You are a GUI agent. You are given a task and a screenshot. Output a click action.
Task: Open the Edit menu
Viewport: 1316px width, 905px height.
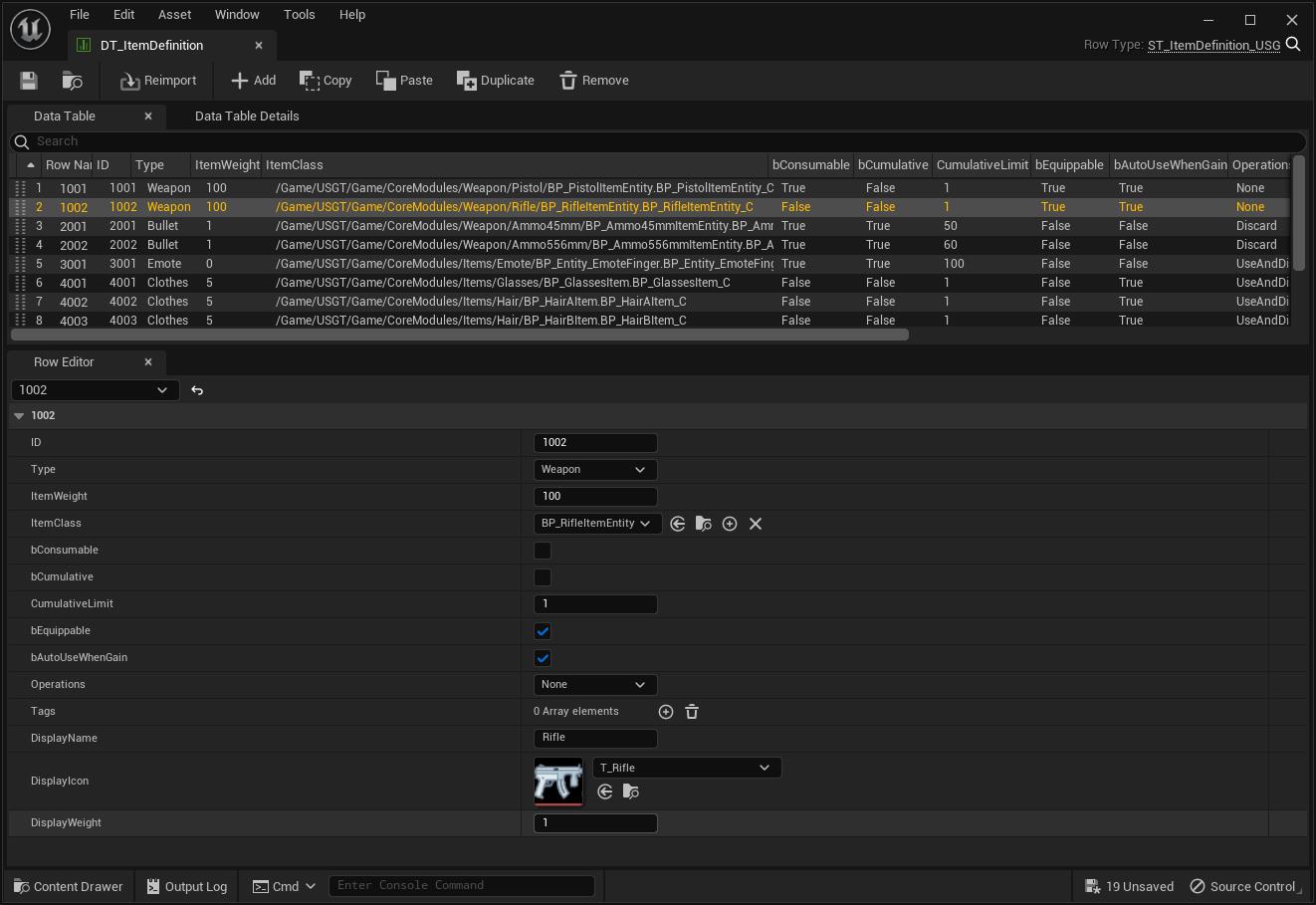[124, 15]
